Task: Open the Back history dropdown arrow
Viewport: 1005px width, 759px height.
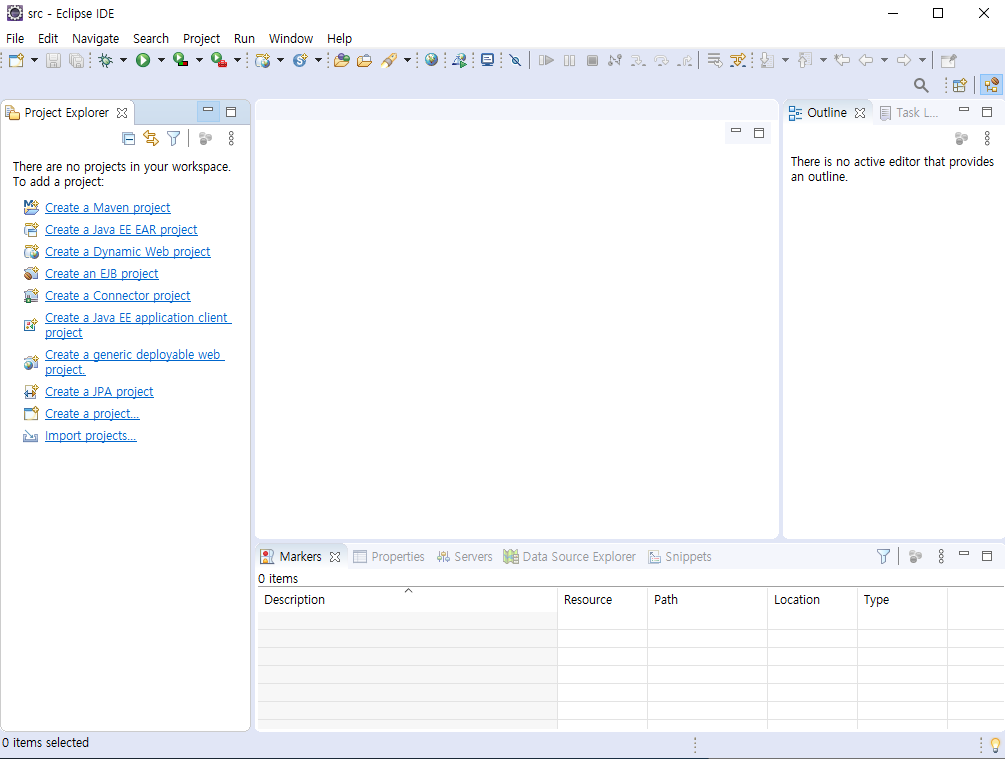Action: [884, 60]
